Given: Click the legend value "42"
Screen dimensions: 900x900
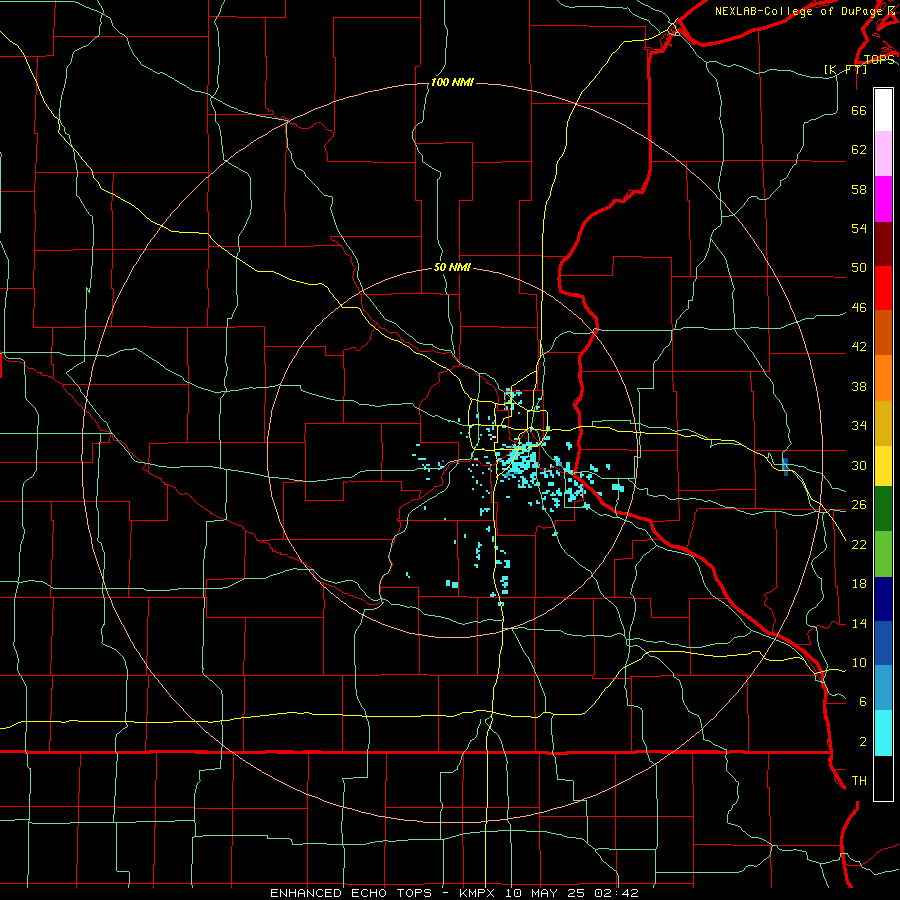Looking at the screenshot, I should pos(859,347).
